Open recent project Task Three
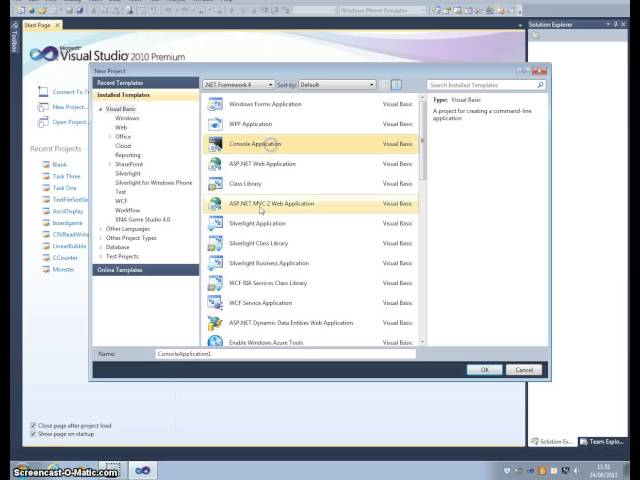640x480 pixels. click(67, 176)
